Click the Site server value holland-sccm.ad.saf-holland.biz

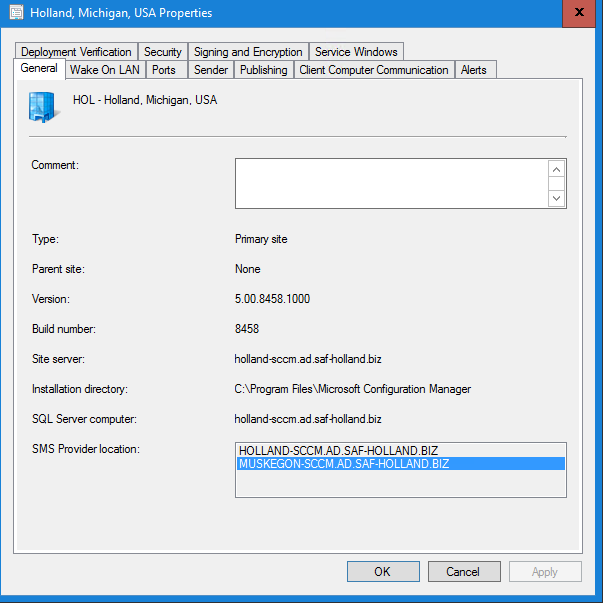[308, 359]
